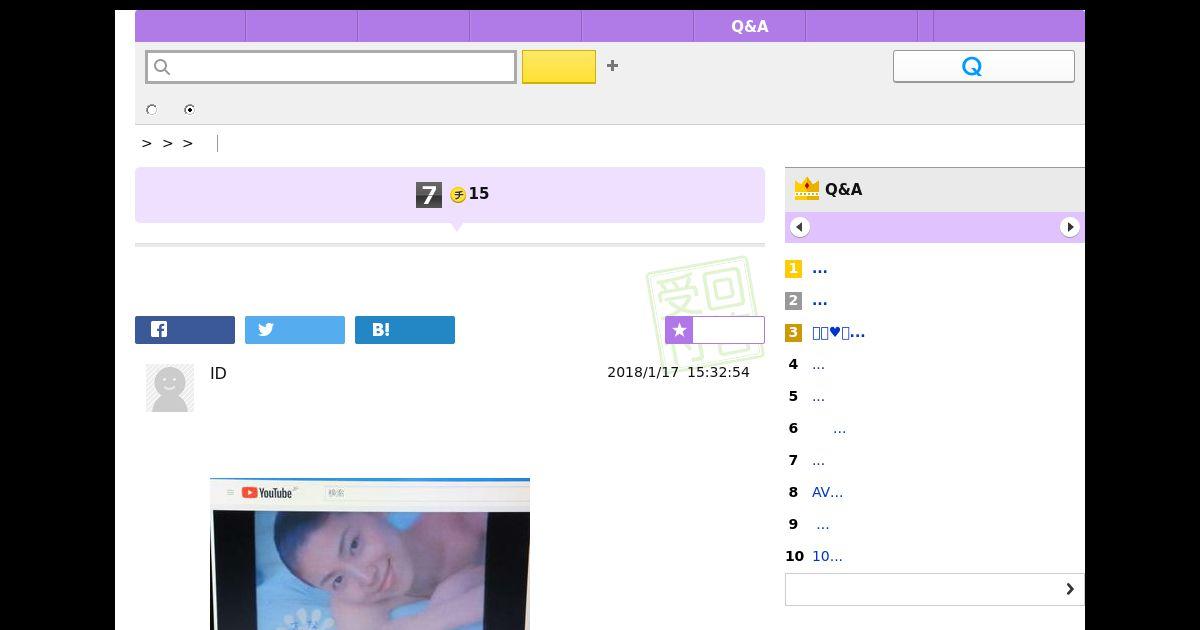This screenshot has width=1200, height=630.
Task: Open ranking item number 2 link
Action: (820, 301)
